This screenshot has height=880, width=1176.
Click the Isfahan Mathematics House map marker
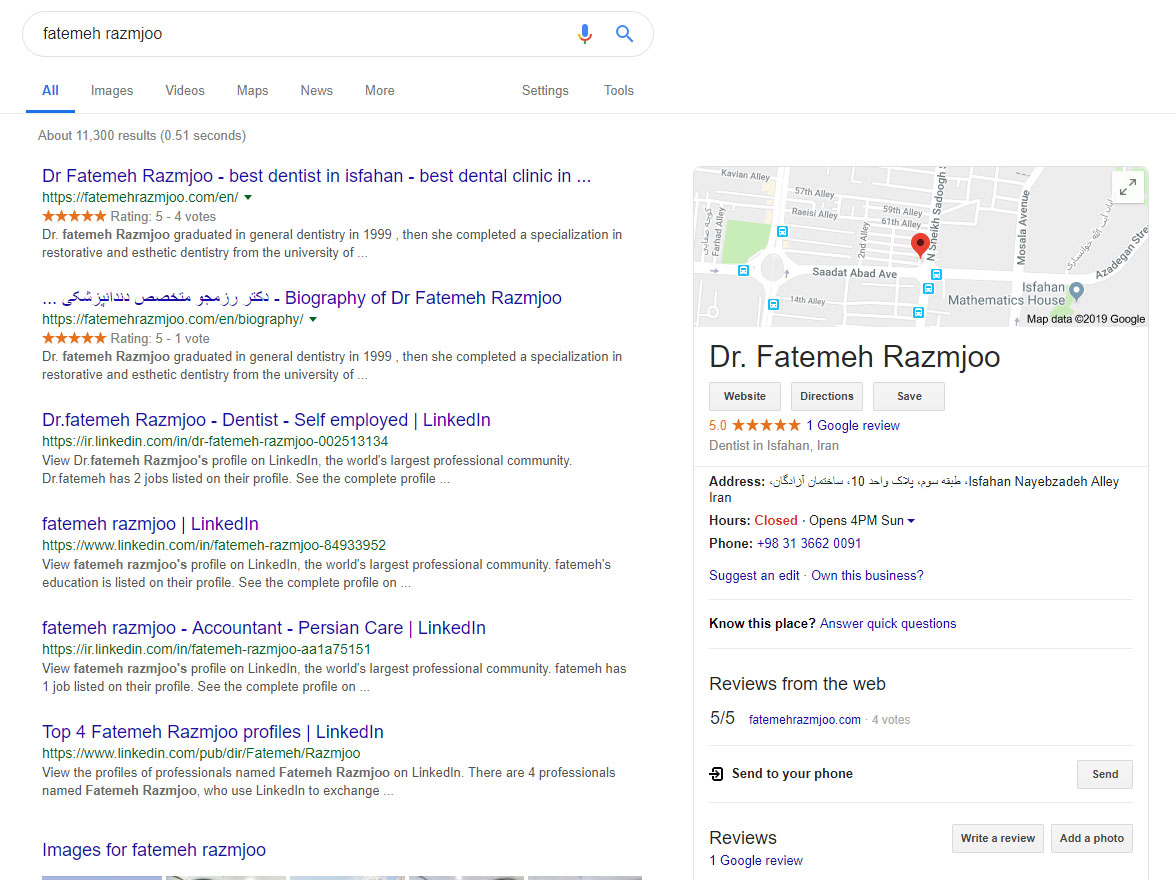(x=1076, y=290)
